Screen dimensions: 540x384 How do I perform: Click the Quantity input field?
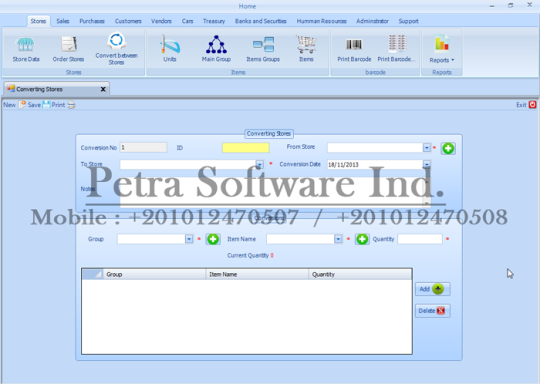click(x=420, y=239)
